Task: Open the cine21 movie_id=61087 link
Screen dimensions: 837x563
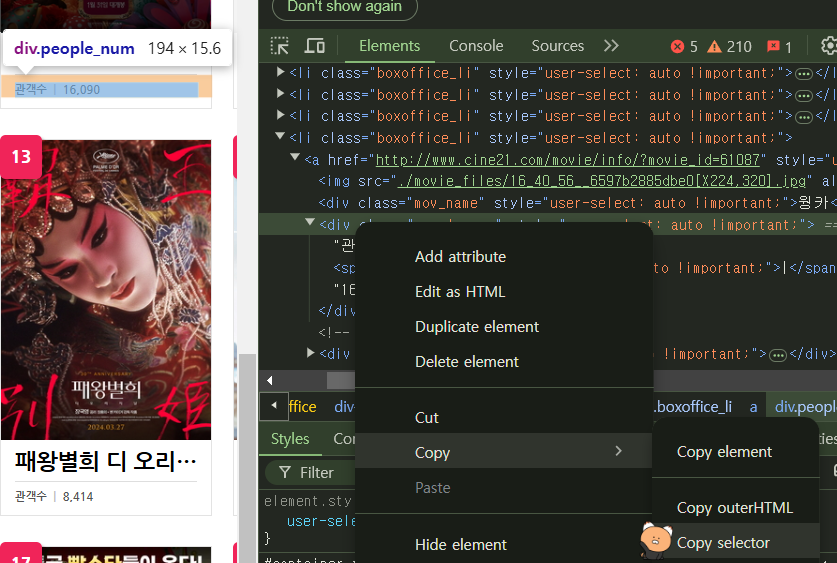Action: (x=567, y=160)
